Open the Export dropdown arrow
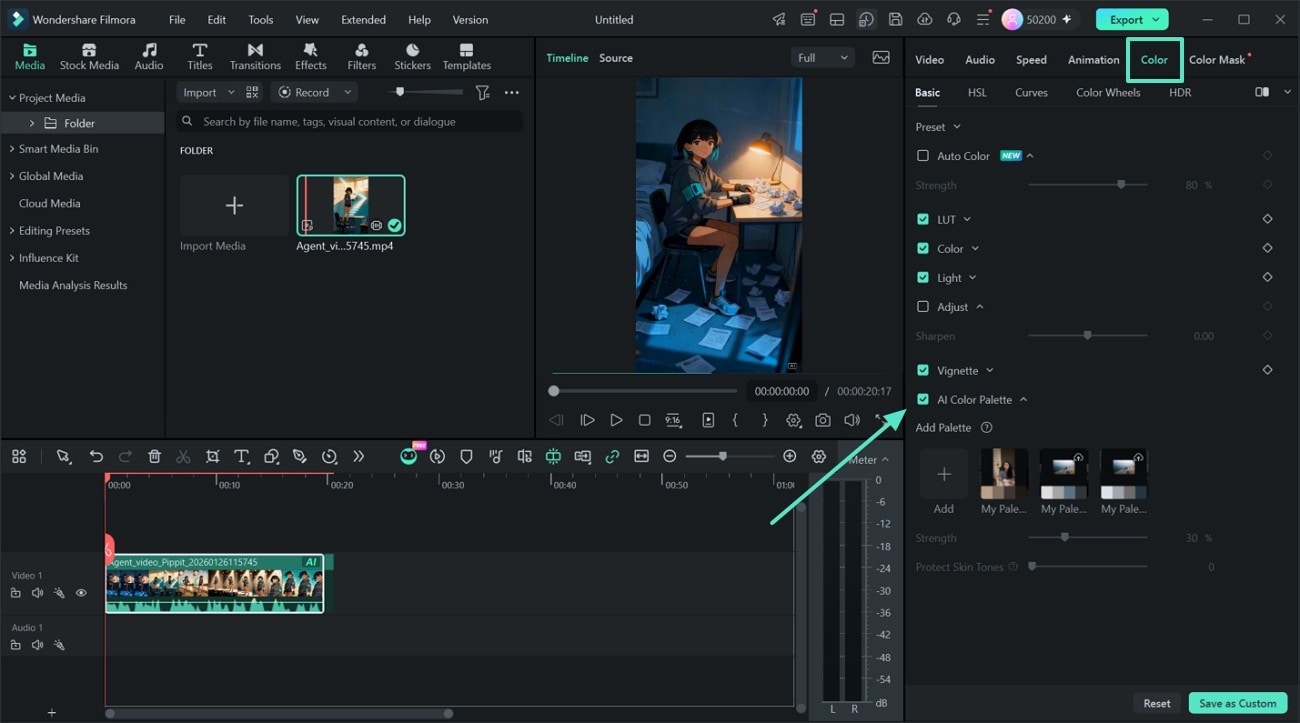Viewport: 1300px width, 723px height. pos(1157,19)
